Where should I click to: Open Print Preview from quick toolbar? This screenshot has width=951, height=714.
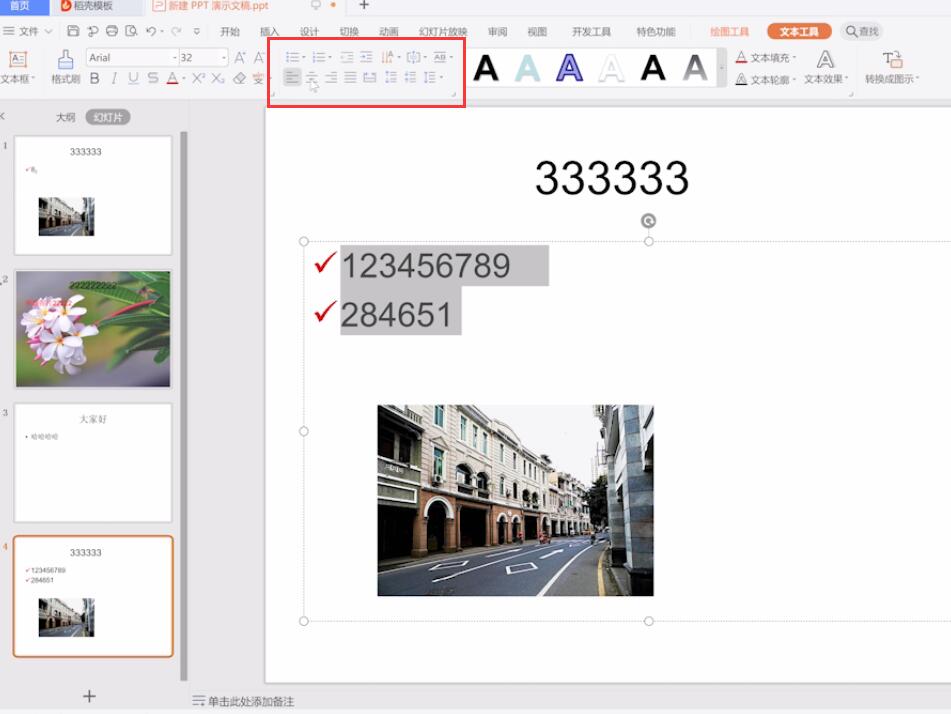tap(131, 31)
